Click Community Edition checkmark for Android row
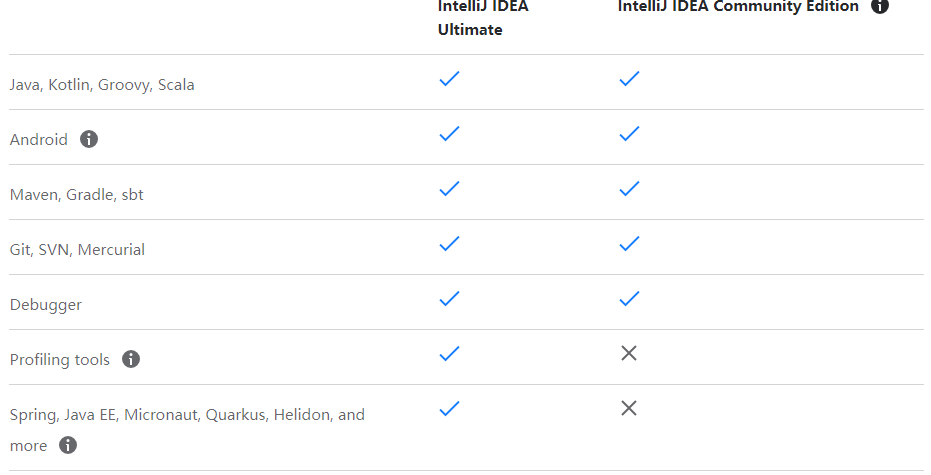This screenshot has height=475, width=931. 629,134
